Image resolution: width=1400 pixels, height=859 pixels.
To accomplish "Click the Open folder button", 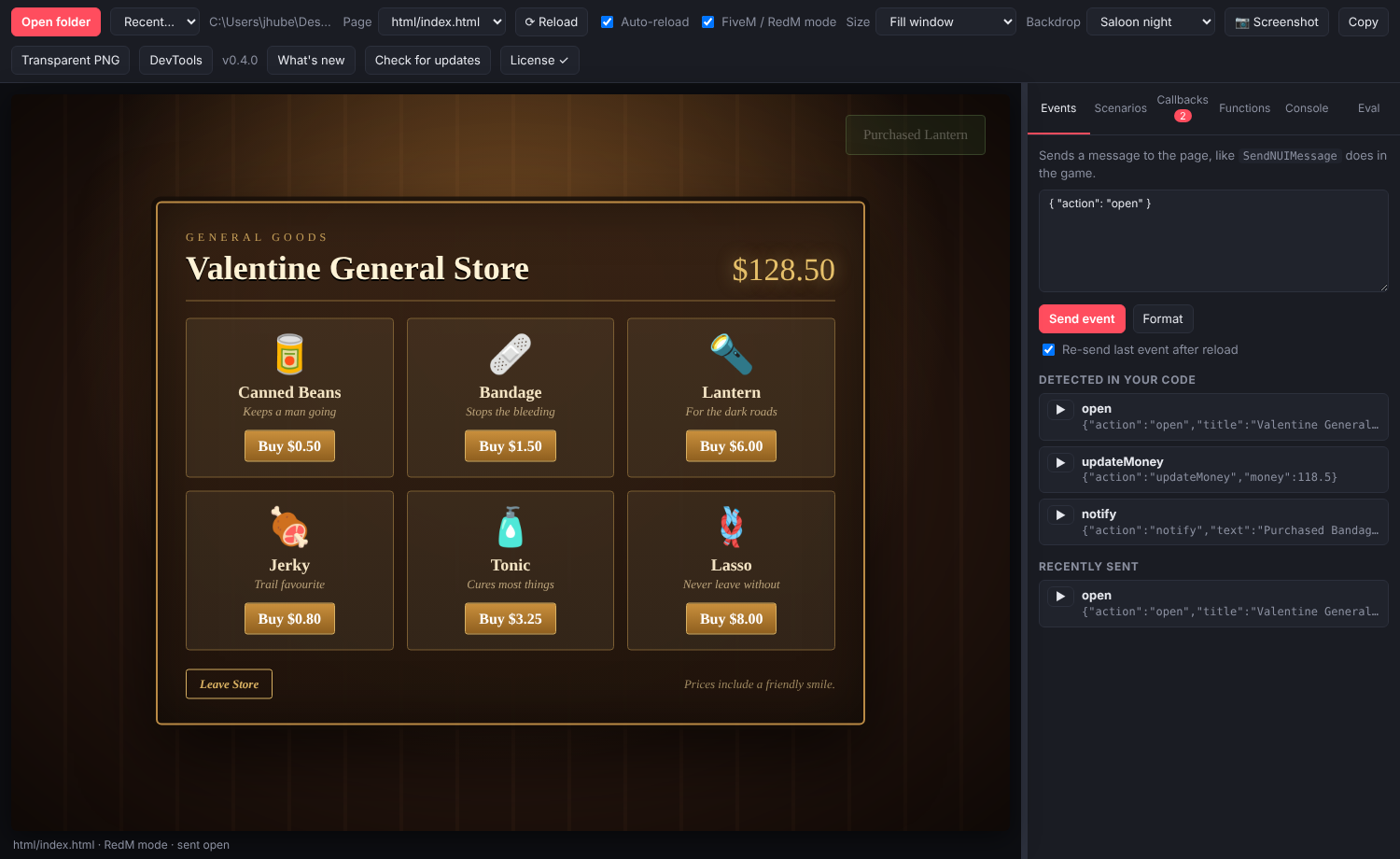I will [x=56, y=21].
